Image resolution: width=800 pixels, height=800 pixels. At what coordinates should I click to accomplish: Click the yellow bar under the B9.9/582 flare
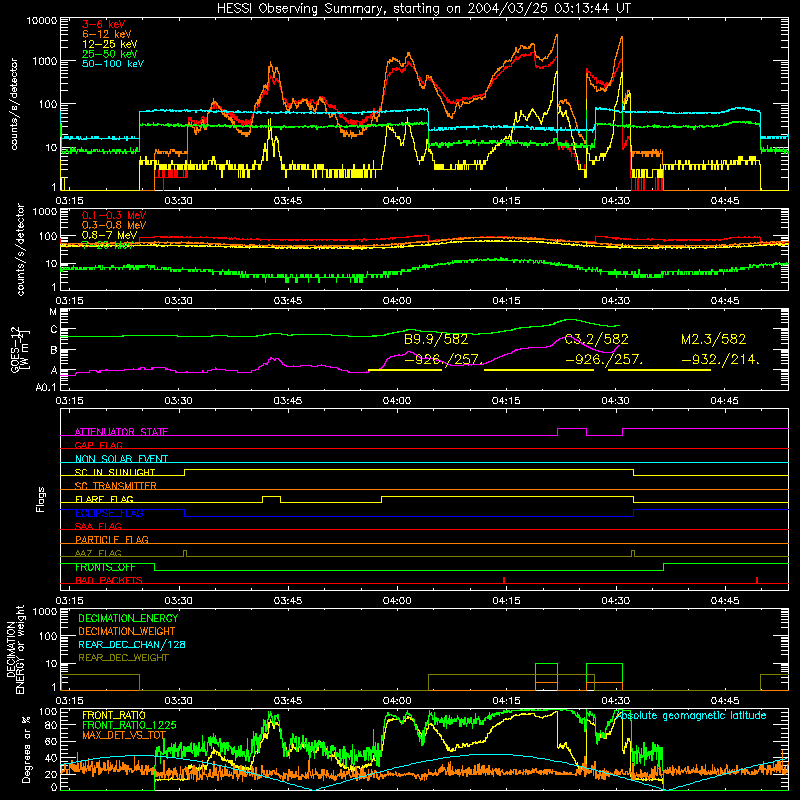point(405,370)
